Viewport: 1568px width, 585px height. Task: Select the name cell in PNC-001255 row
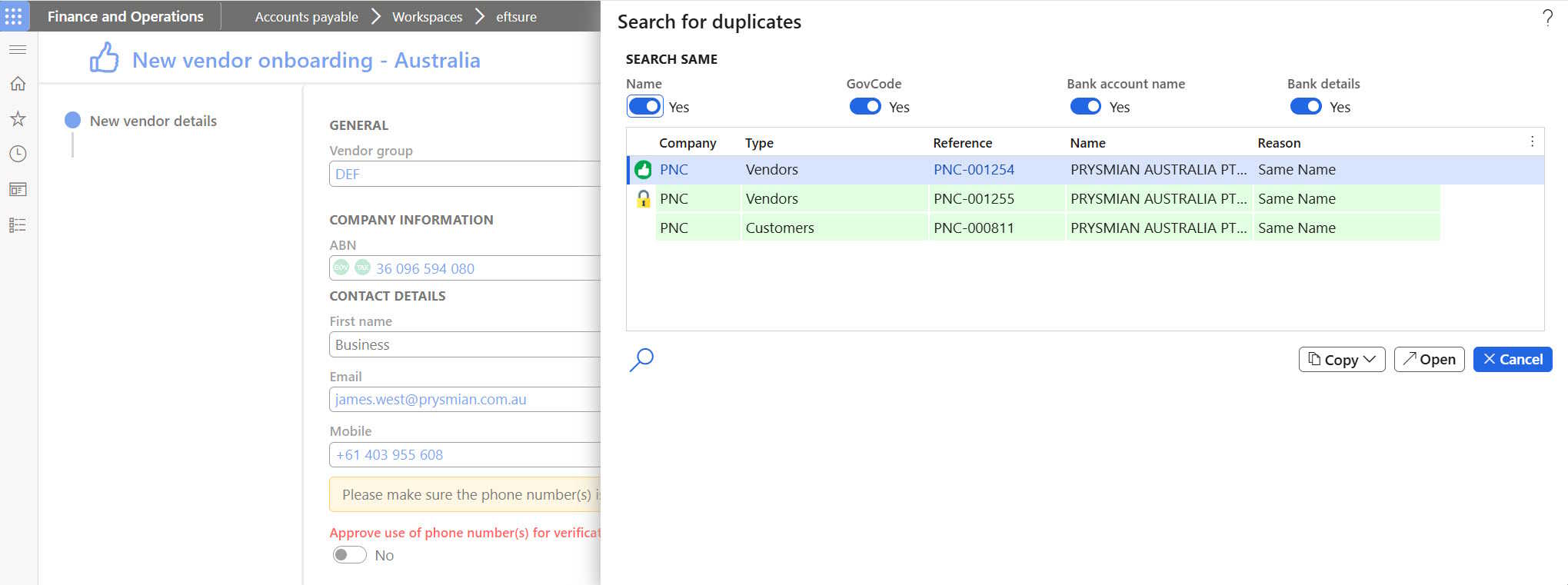(1159, 199)
